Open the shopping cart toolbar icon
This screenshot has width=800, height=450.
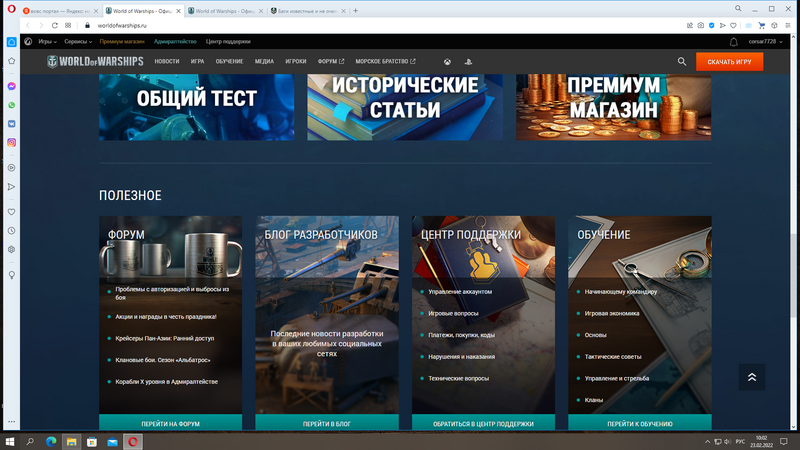762,25
